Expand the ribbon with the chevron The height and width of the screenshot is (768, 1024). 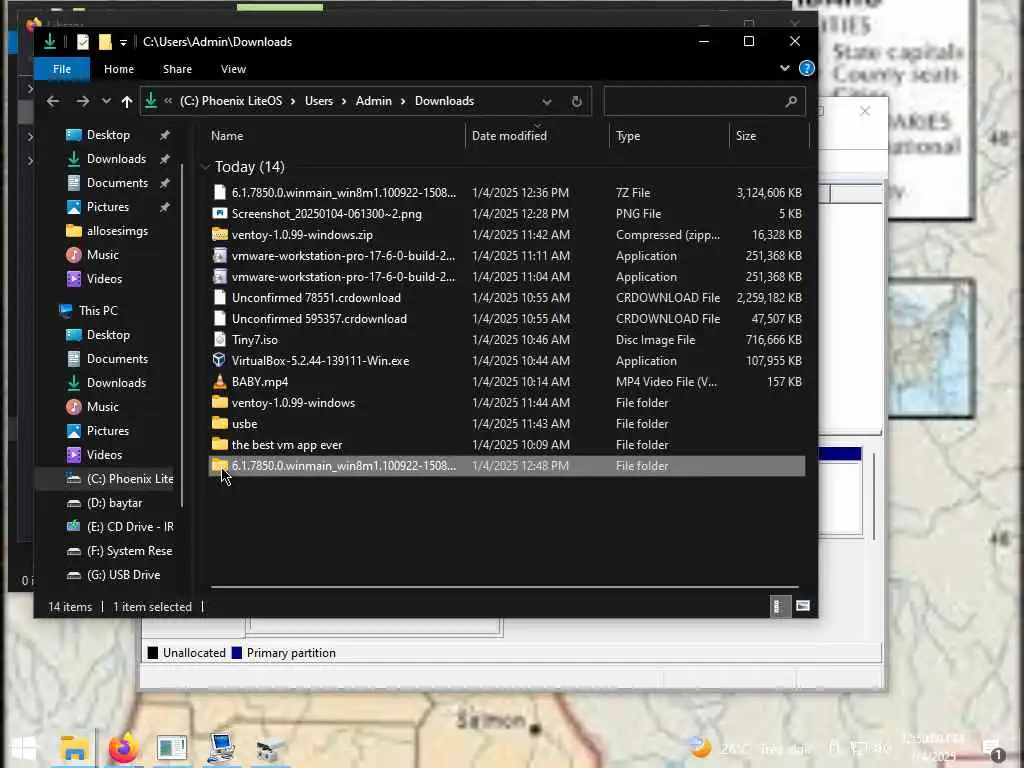(784, 69)
